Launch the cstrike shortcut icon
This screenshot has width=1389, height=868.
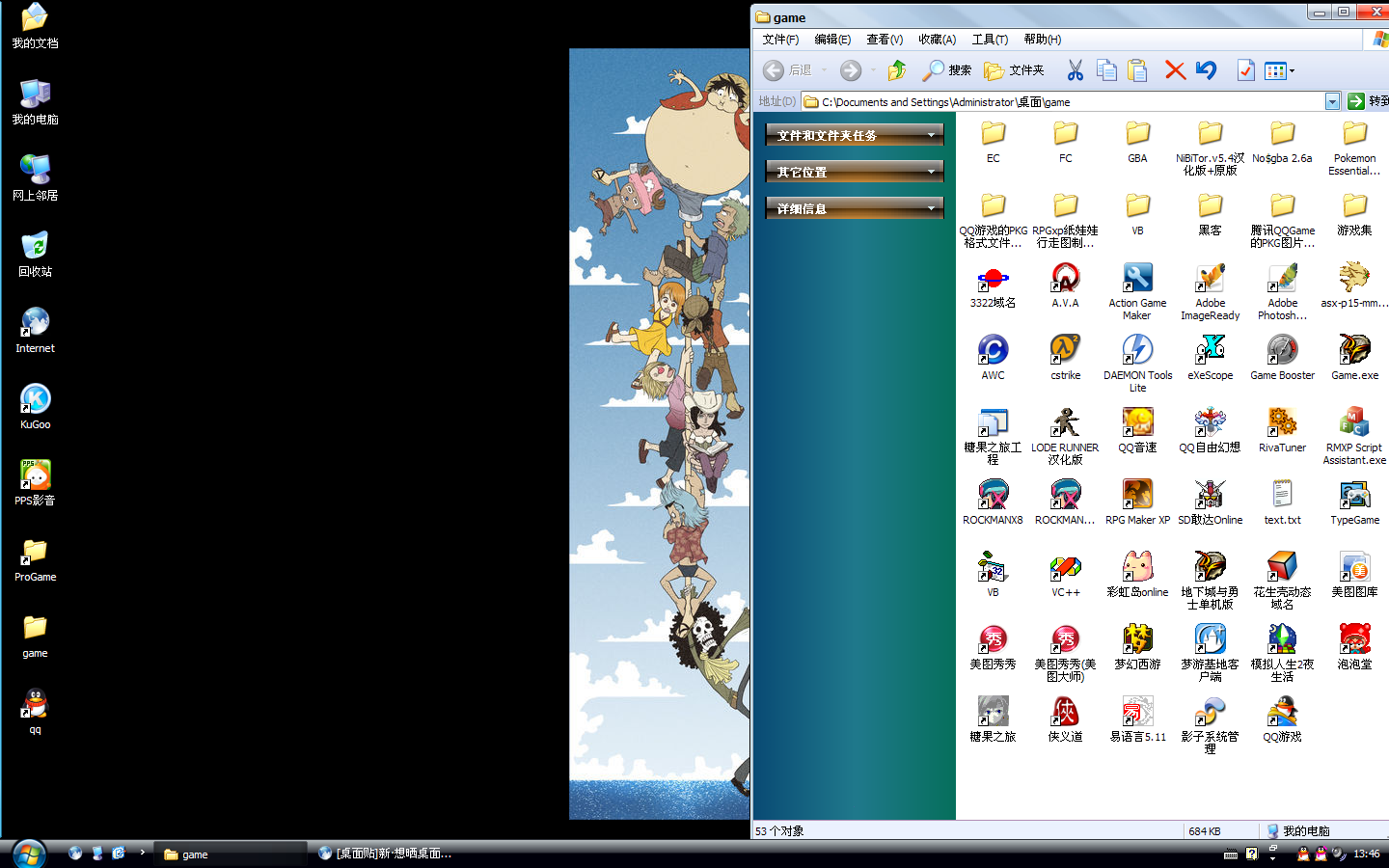click(x=1065, y=357)
